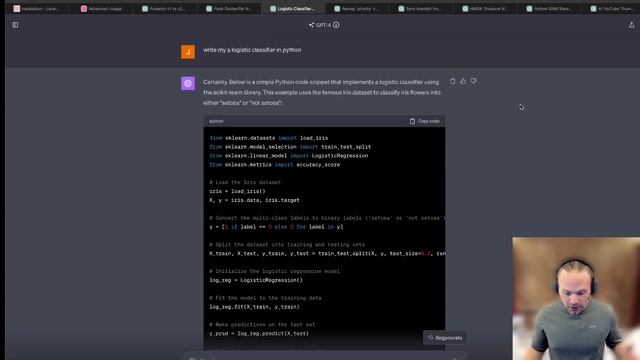Viewport: 640px width, 360px height.
Task: Click the response paragraph beginning 'Certainly. Below is'
Action: [x=322, y=92]
